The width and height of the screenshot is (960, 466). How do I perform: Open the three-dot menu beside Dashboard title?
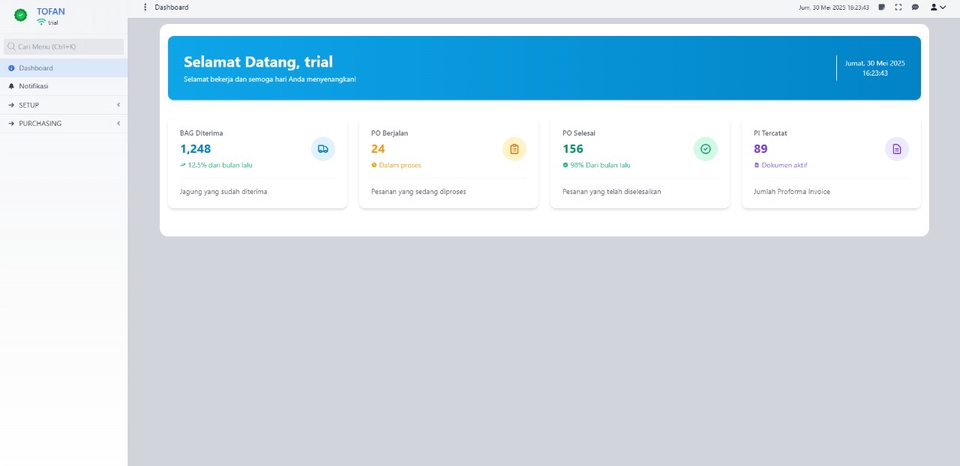pos(145,7)
